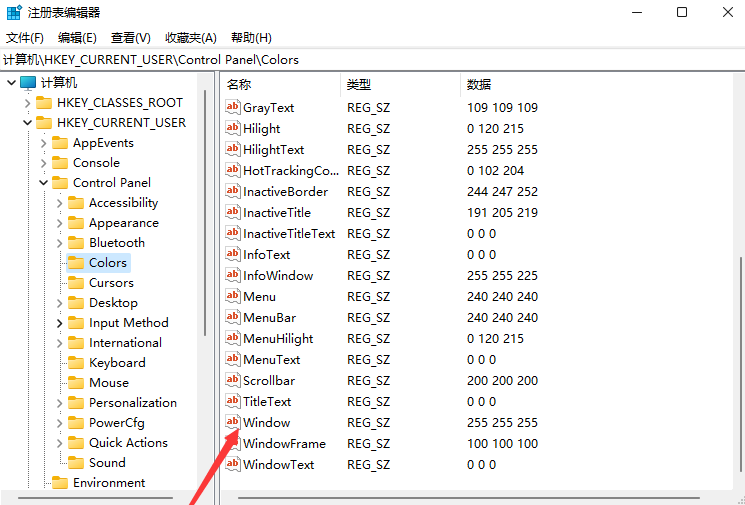Open the 收藏夹(A) favorites menu
The height and width of the screenshot is (505, 745).
click(190, 38)
